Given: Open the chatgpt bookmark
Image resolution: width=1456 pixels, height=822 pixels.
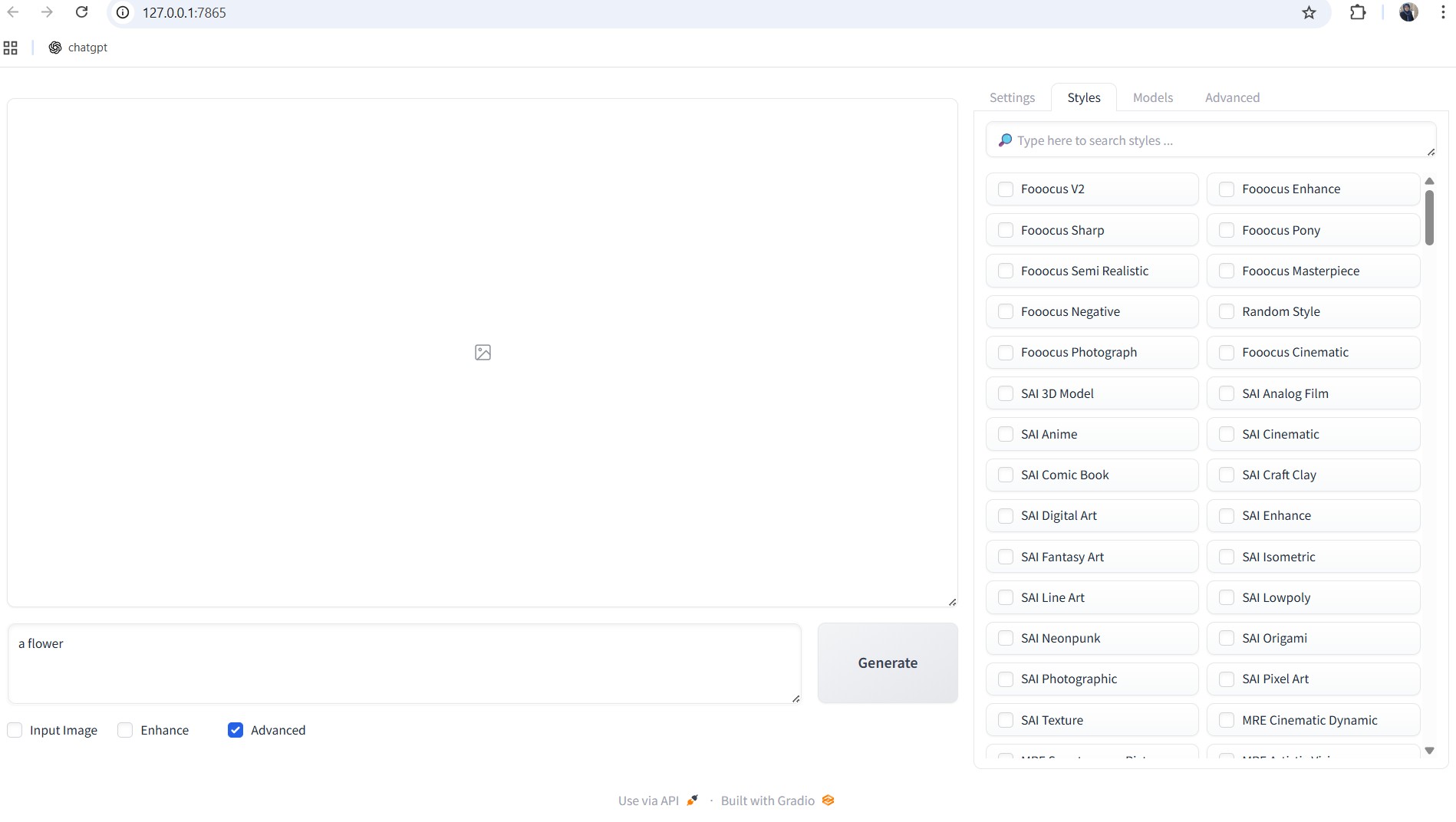Looking at the screenshot, I should pyautogui.click(x=78, y=48).
